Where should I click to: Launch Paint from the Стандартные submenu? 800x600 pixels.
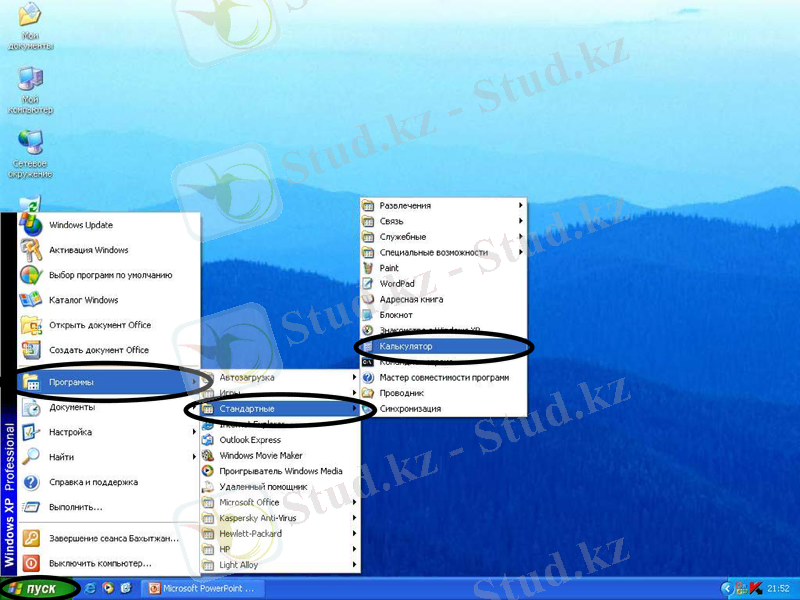coord(389,268)
